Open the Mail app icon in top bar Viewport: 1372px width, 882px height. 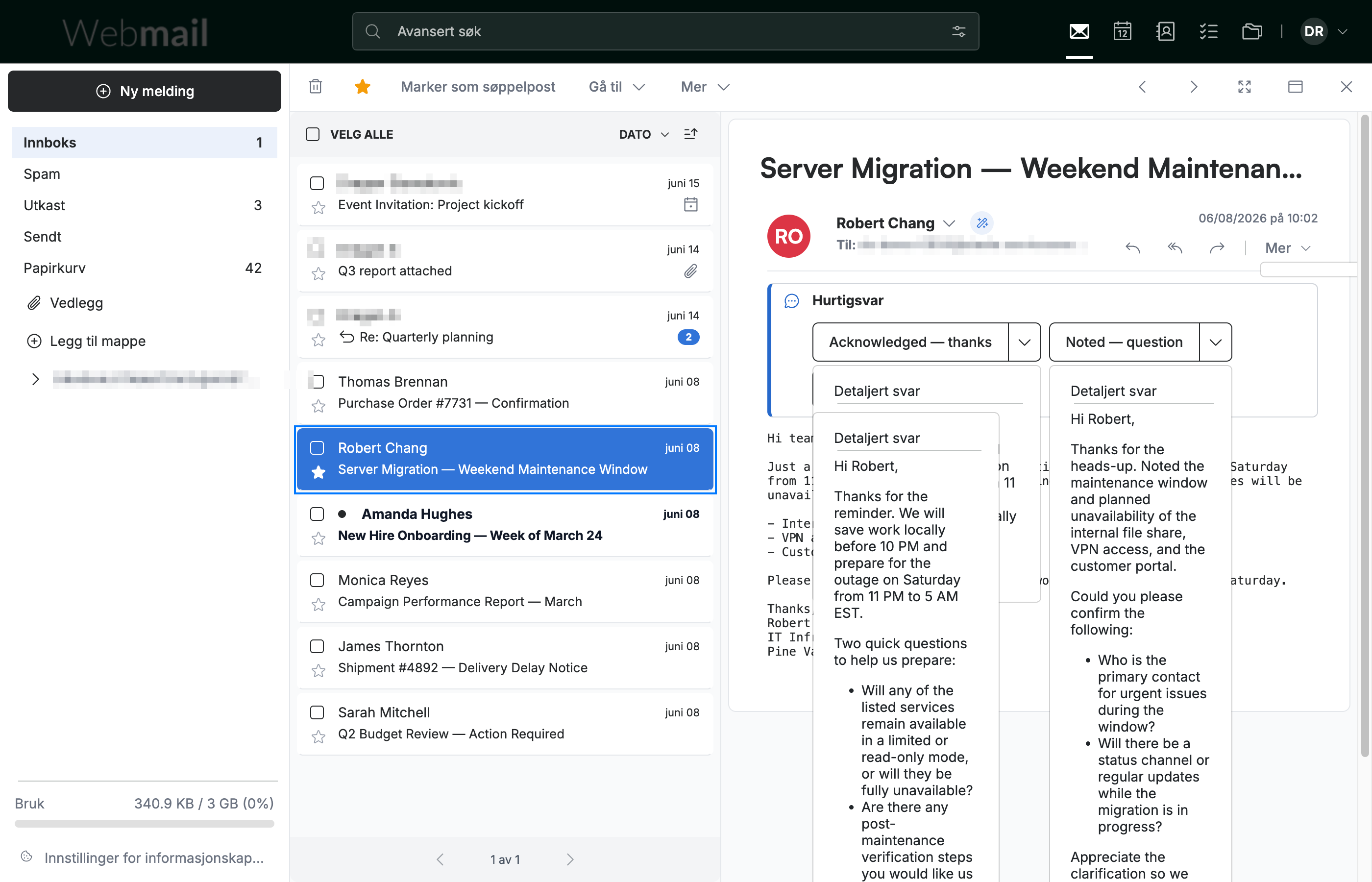pos(1079,31)
